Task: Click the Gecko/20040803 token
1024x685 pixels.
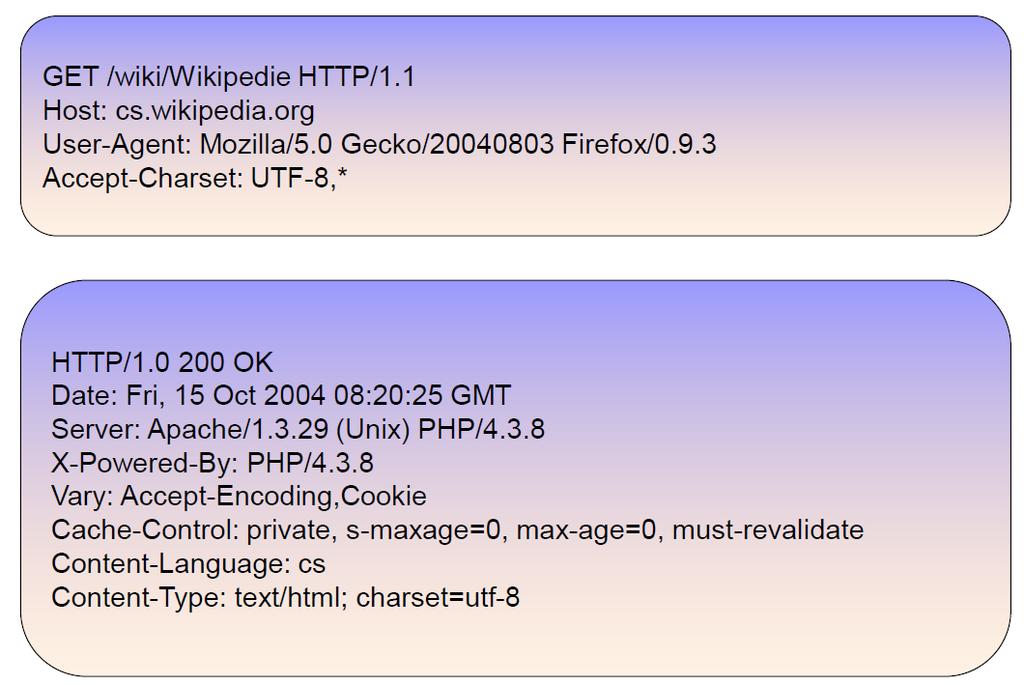Action: pyautogui.click(x=447, y=144)
